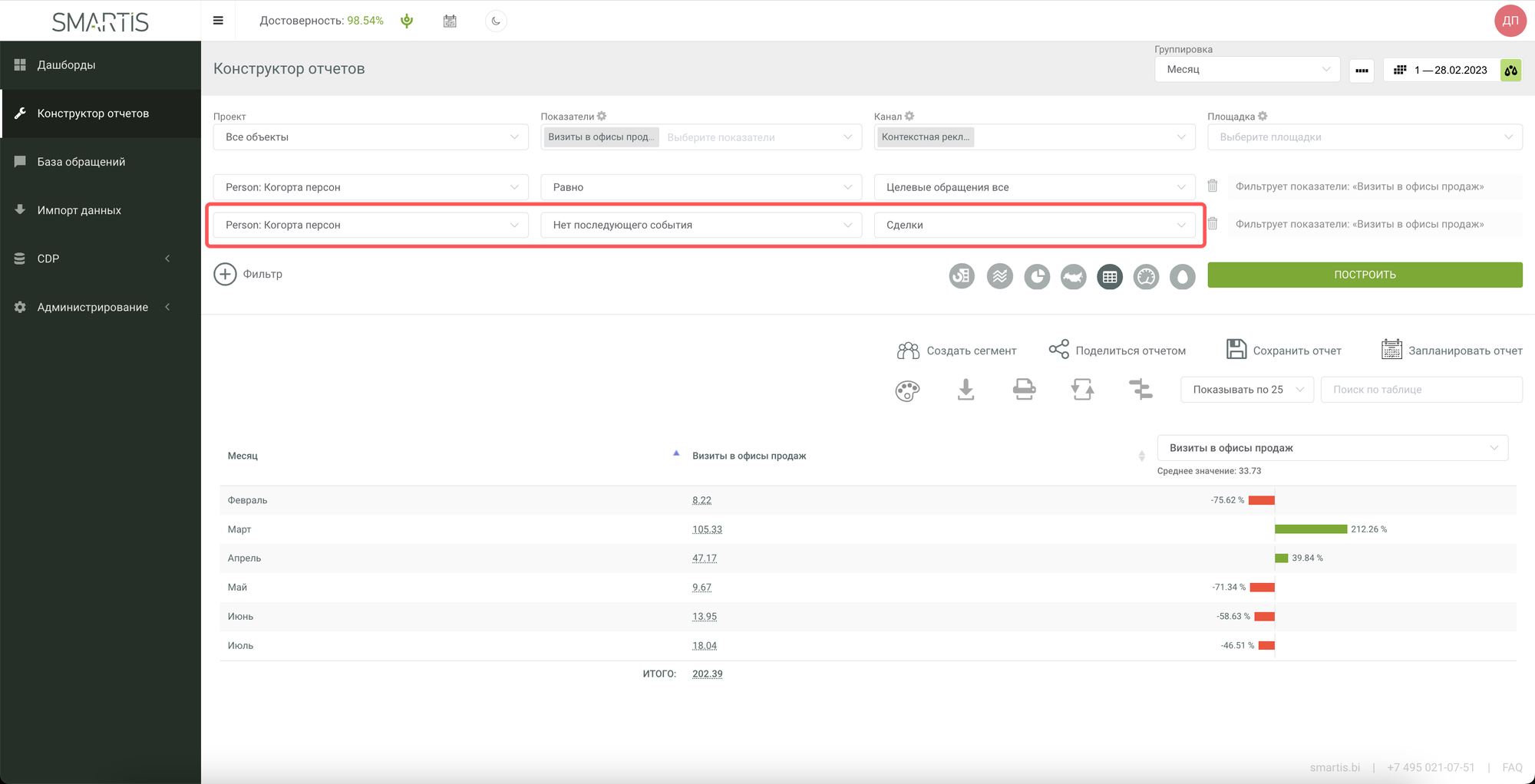Click the transpose table icon
Viewport: 1535px width, 784px height.
click(x=1082, y=390)
